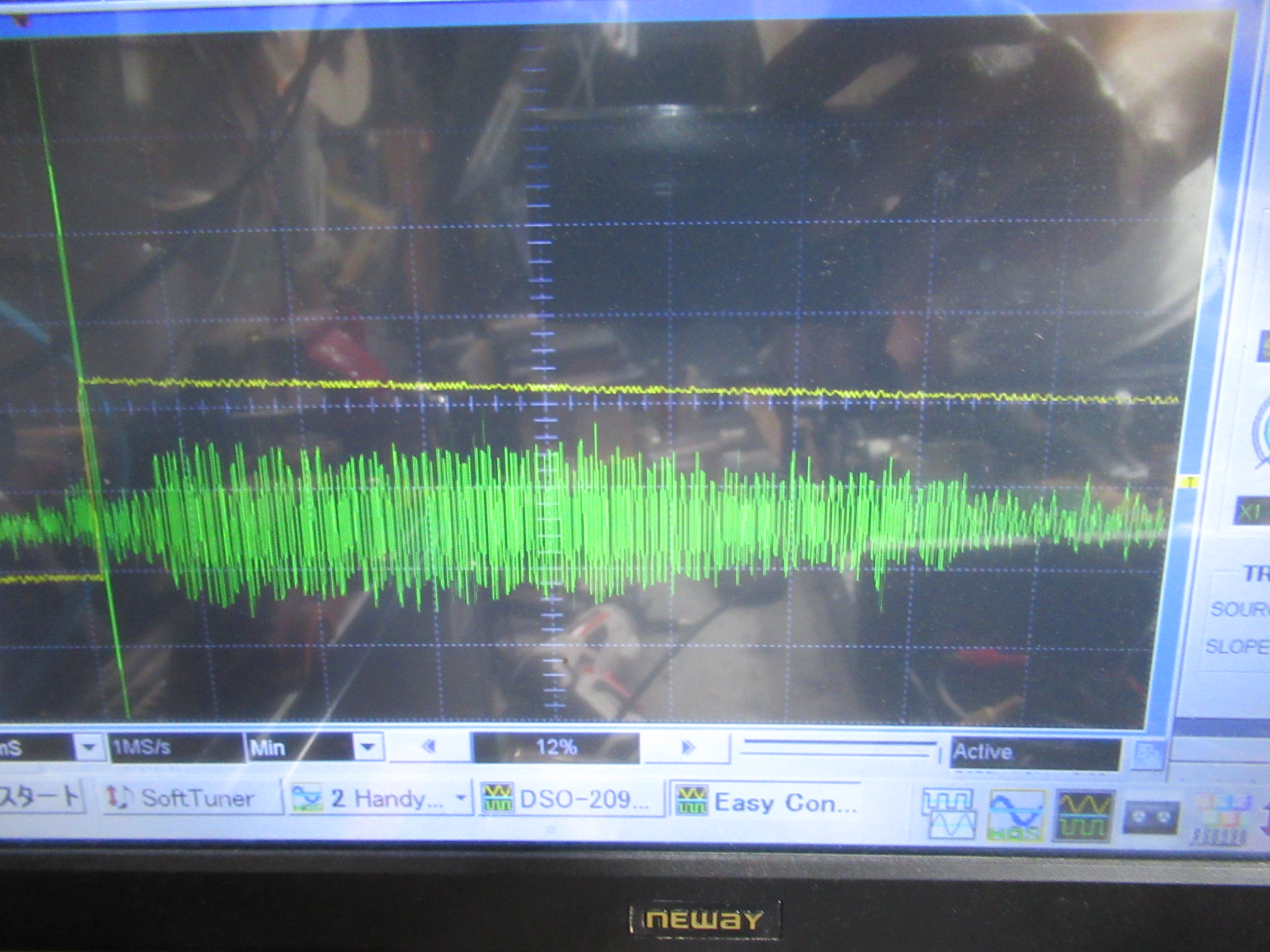This screenshot has width=1270, height=952.
Task: Click the Active status field
Action: (x=1034, y=752)
